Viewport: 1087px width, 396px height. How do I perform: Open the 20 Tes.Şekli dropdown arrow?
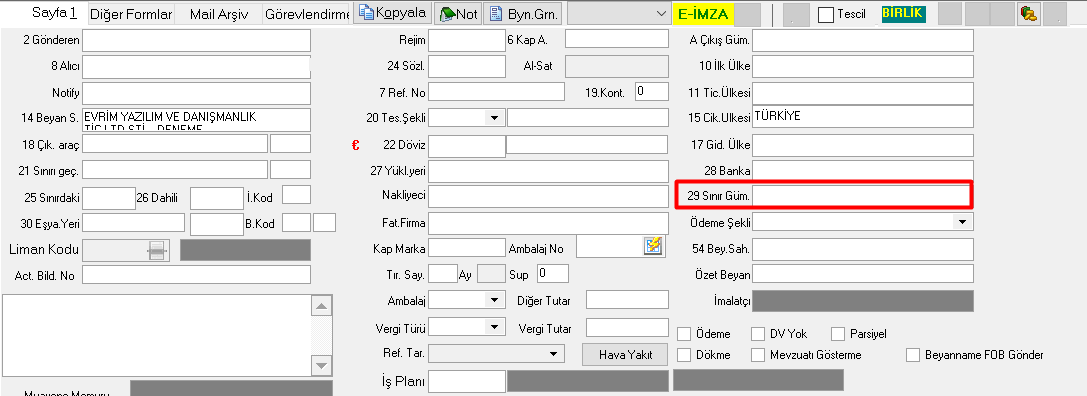494,118
